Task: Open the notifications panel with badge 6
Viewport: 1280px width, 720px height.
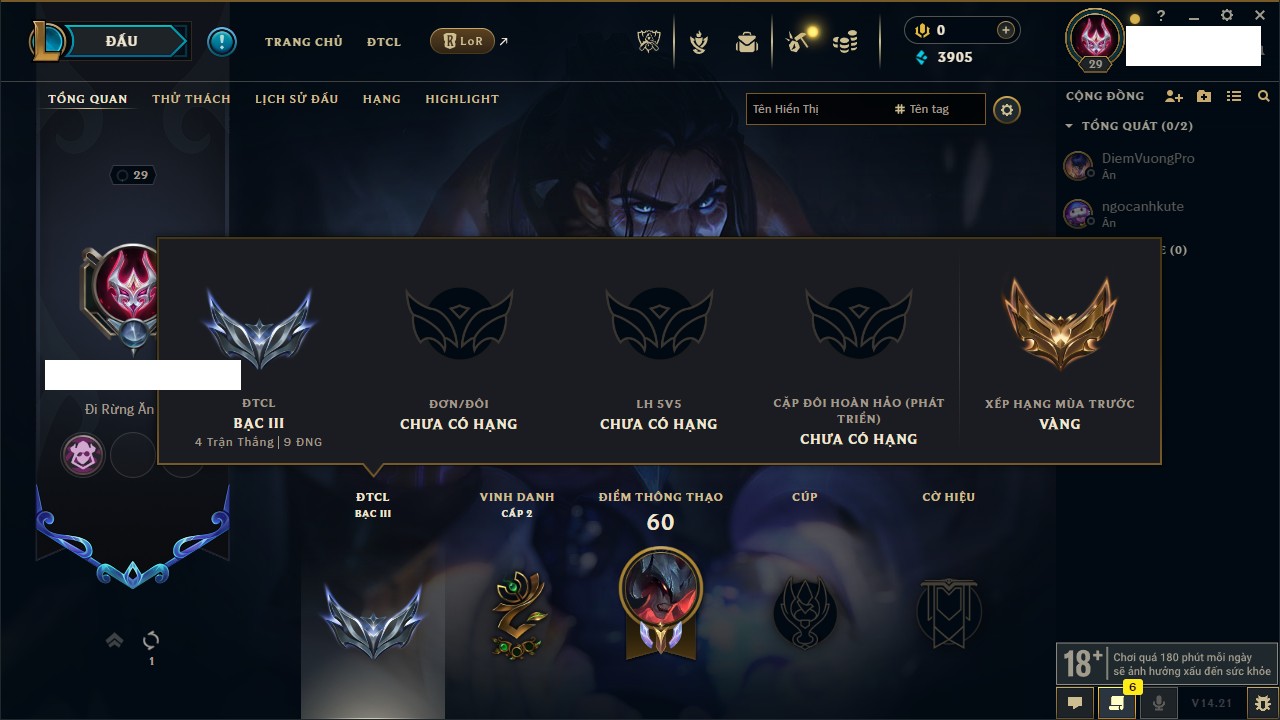Action: pos(1117,702)
